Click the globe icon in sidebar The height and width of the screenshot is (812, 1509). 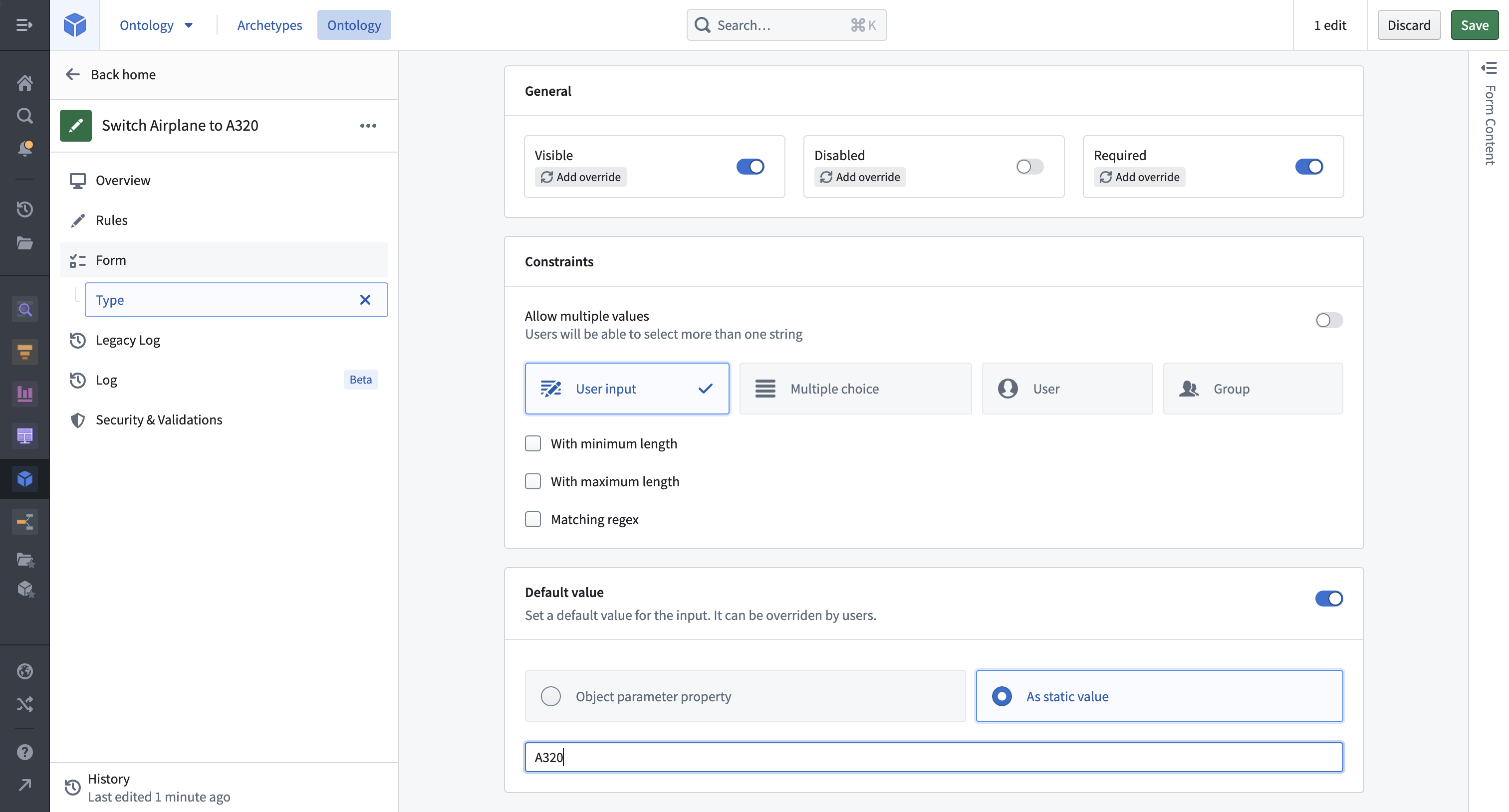tap(24, 671)
